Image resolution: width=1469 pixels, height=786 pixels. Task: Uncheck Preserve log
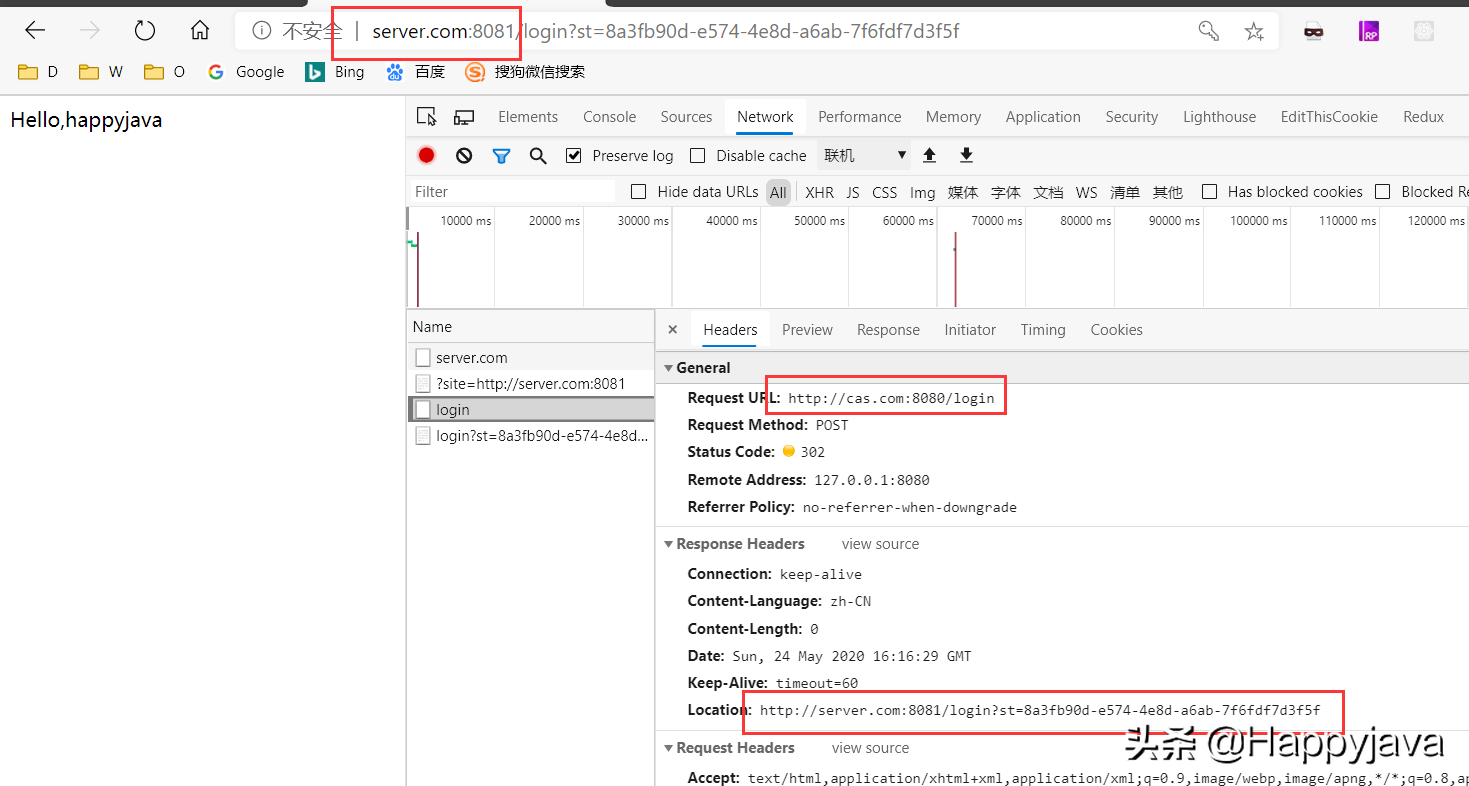pyautogui.click(x=573, y=155)
